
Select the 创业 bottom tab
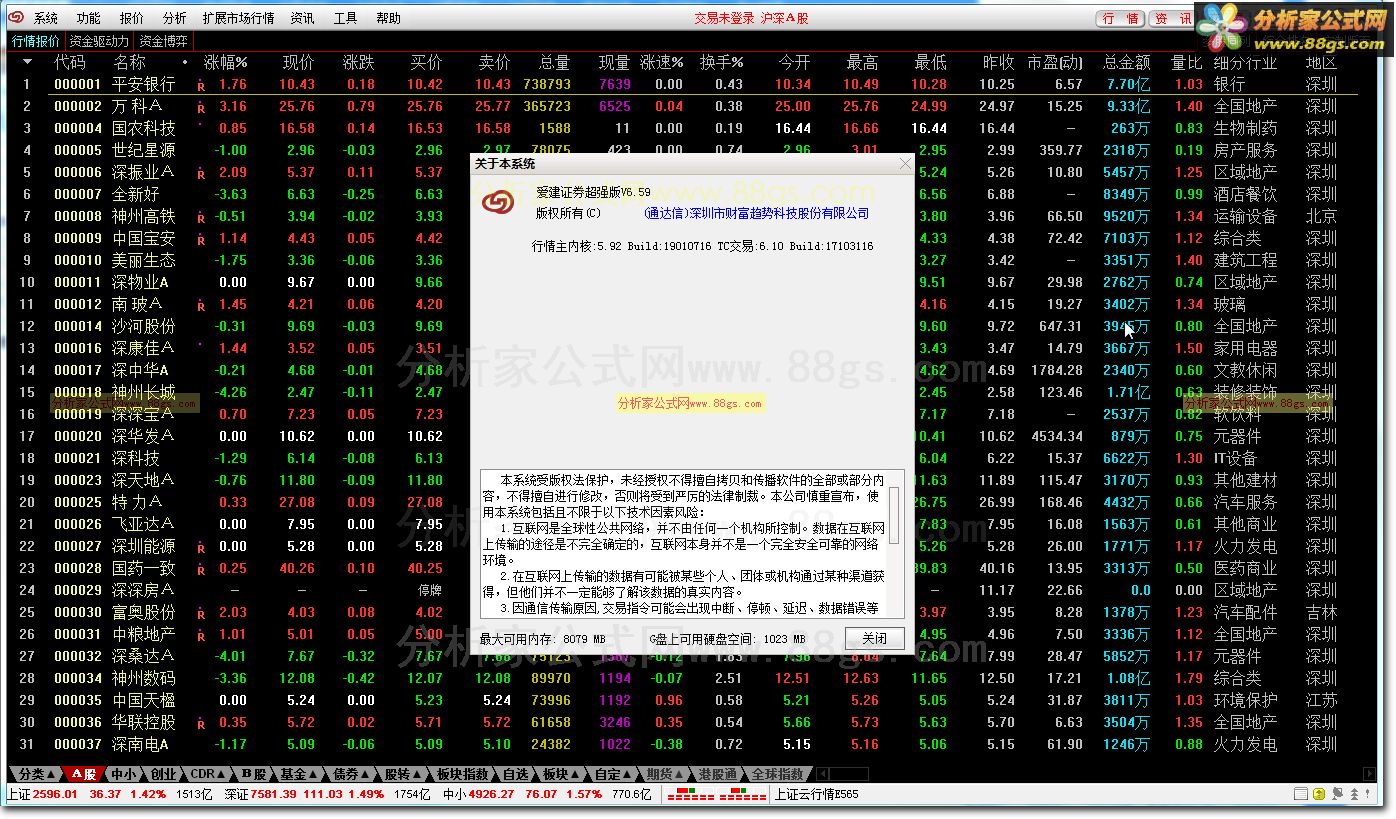[163, 774]
